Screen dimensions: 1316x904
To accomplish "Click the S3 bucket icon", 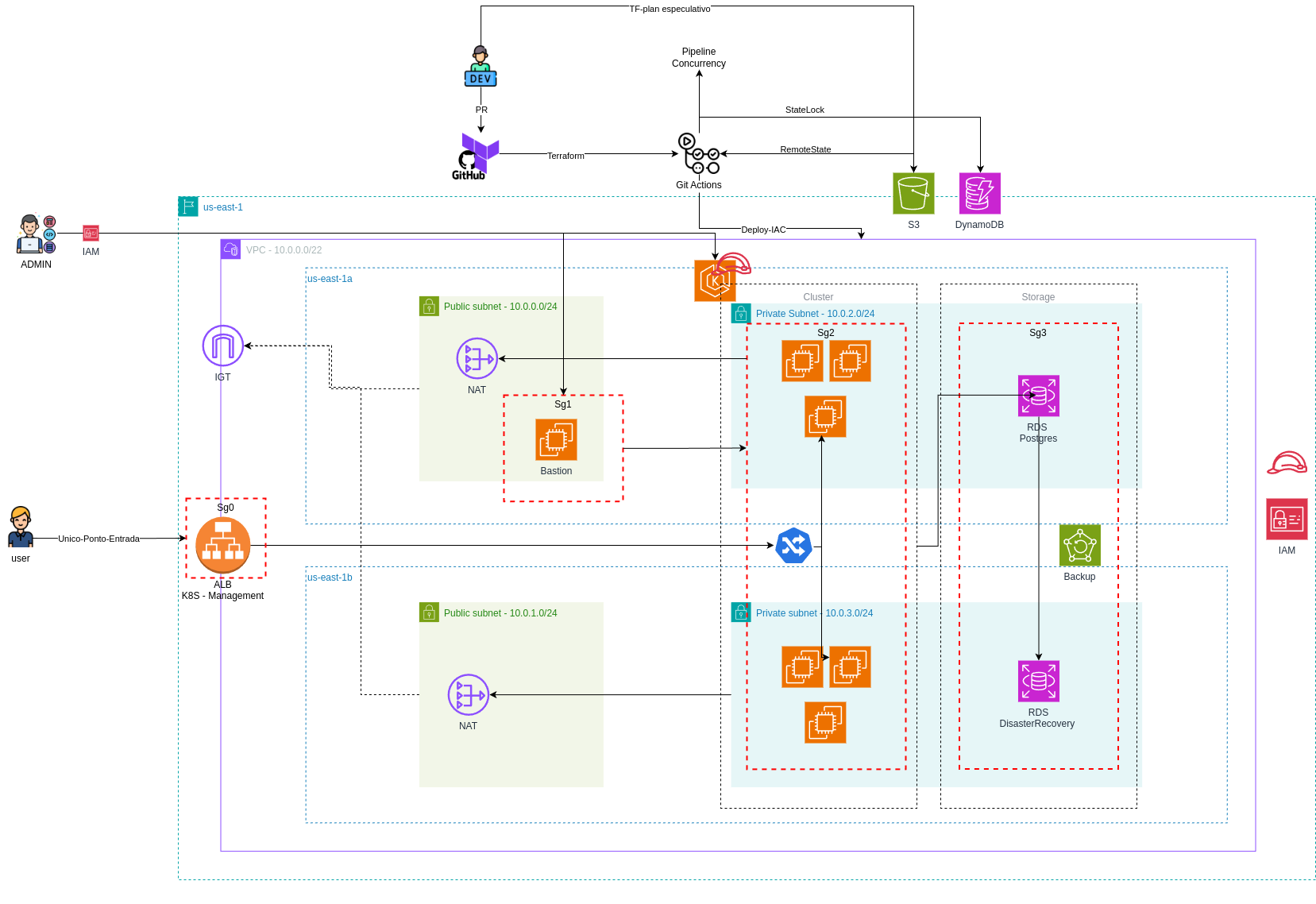I will [913, 194].
